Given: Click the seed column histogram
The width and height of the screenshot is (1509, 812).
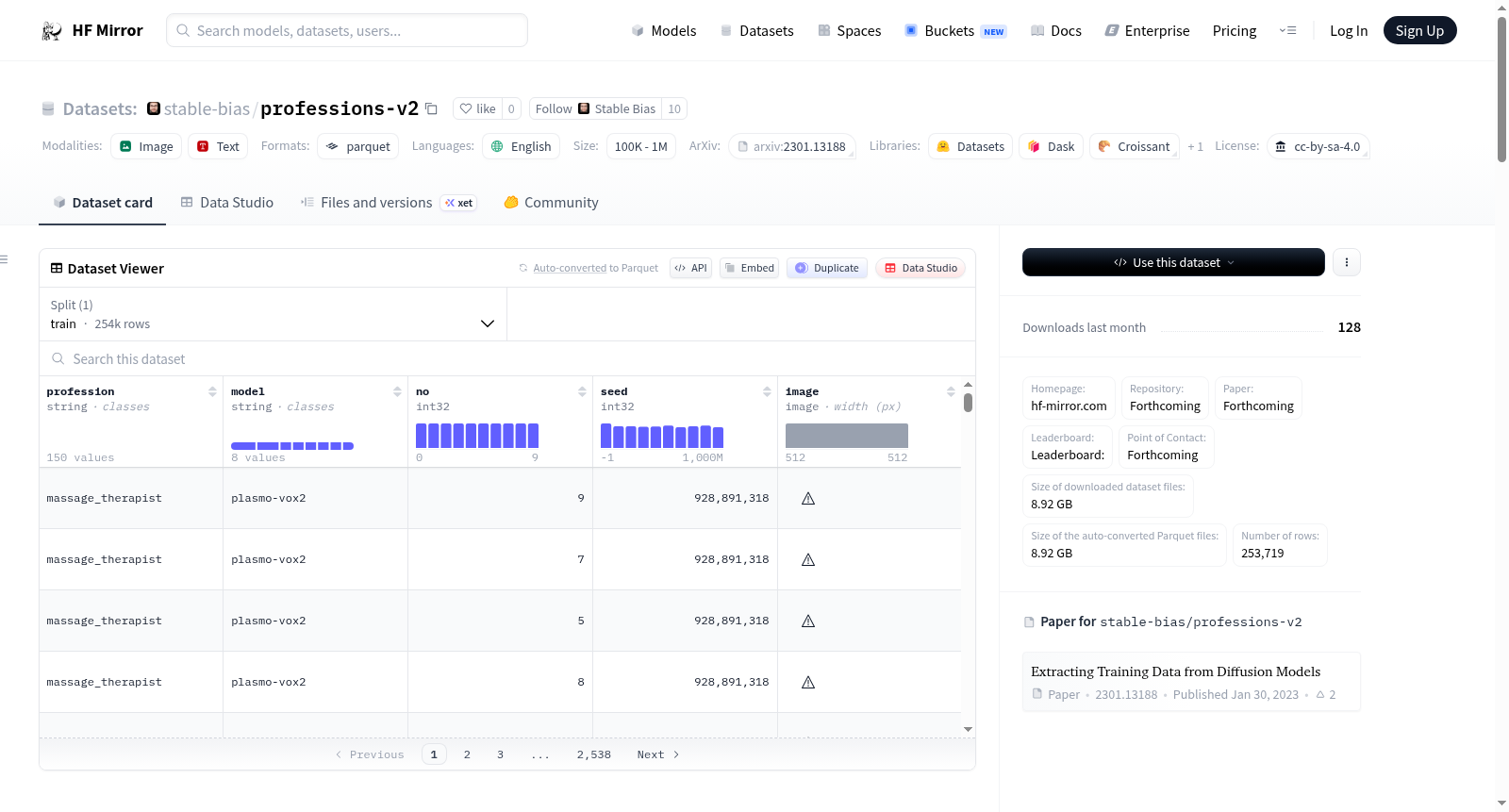Looking at the screenshot, I should pos(662,436).
